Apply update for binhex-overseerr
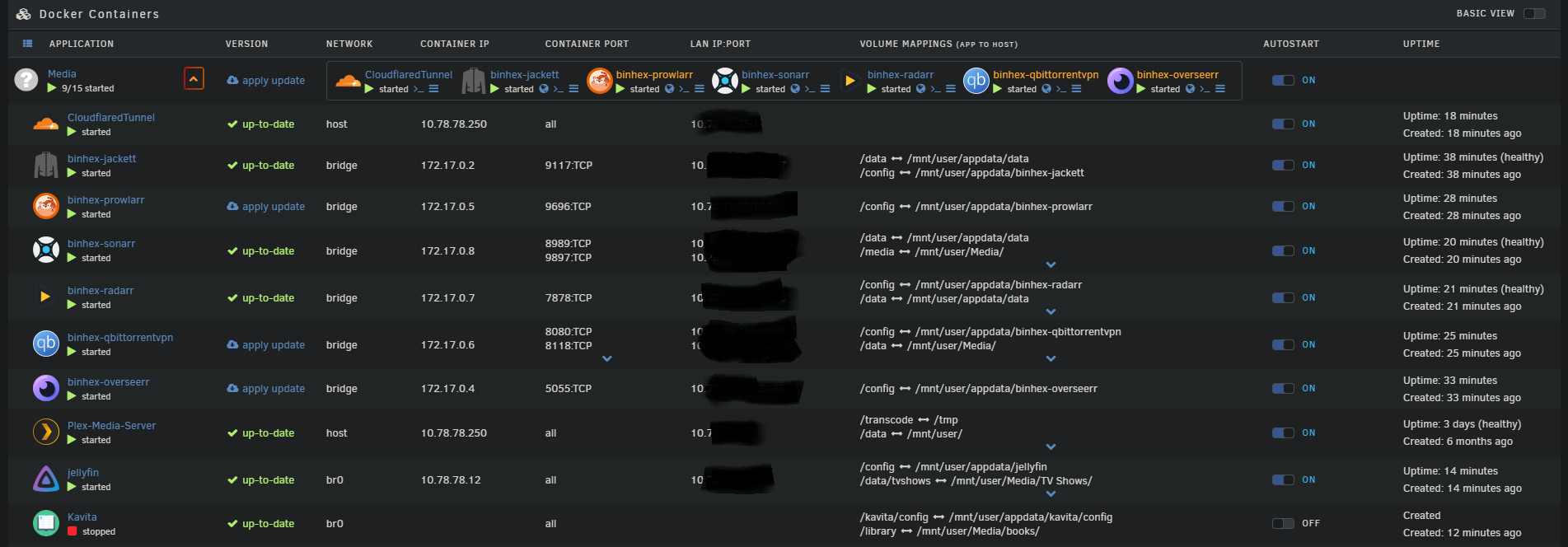The width and height of the screenshot is (1568, 547). [x=266, y=388]
